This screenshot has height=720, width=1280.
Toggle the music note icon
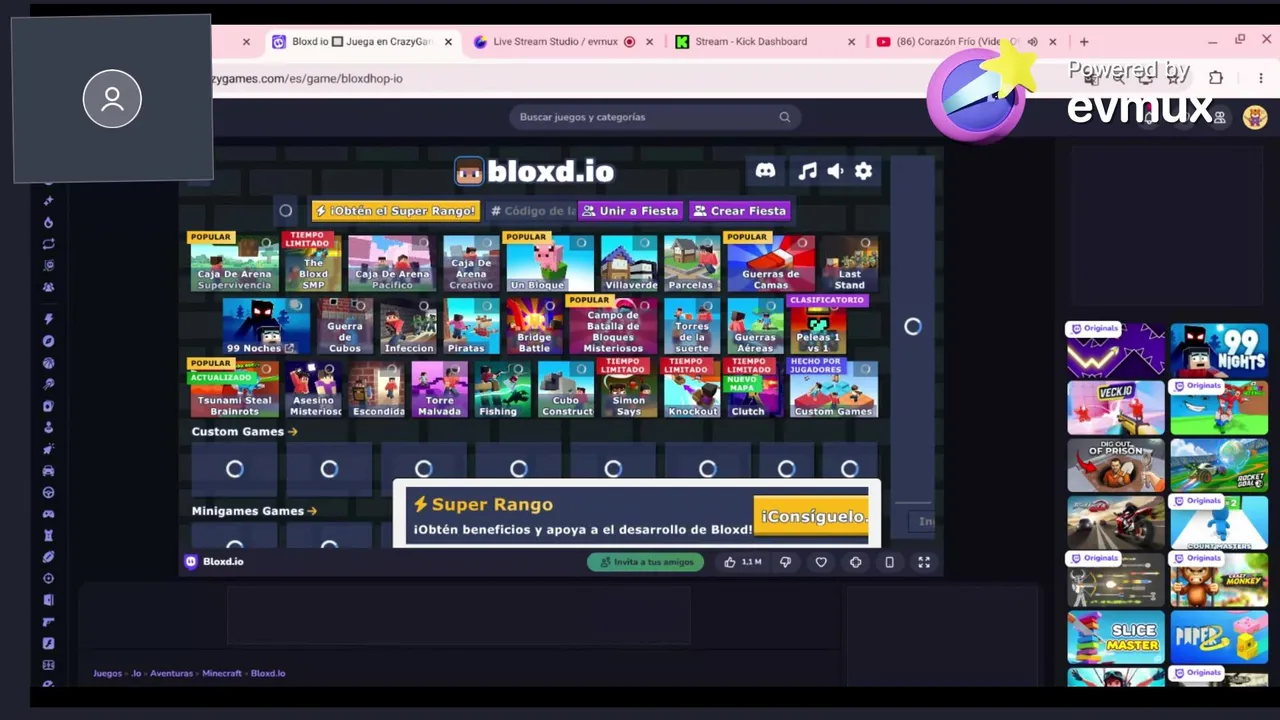[807, 171]
